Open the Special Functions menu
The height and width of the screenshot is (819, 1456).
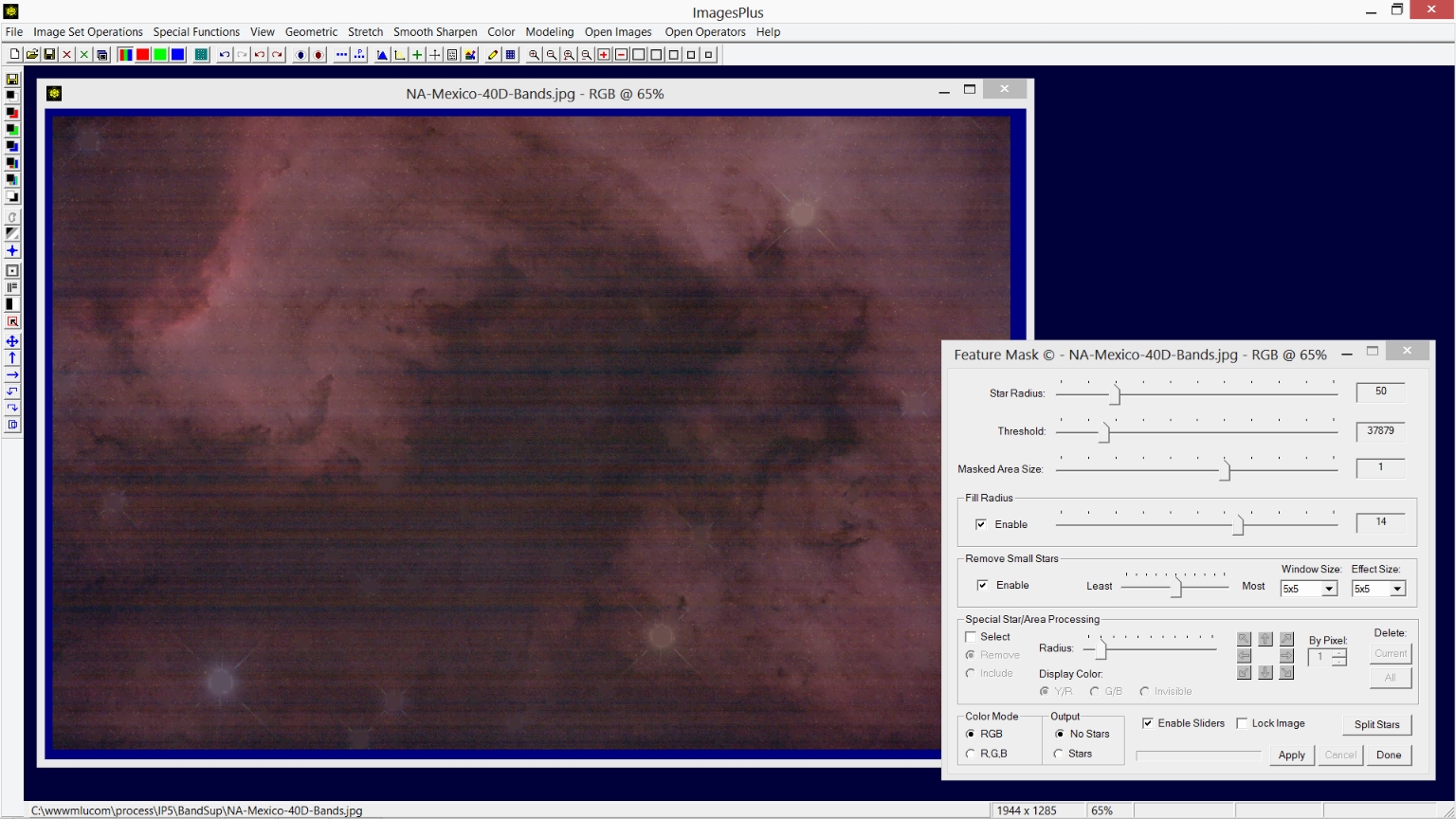[196, 32]
